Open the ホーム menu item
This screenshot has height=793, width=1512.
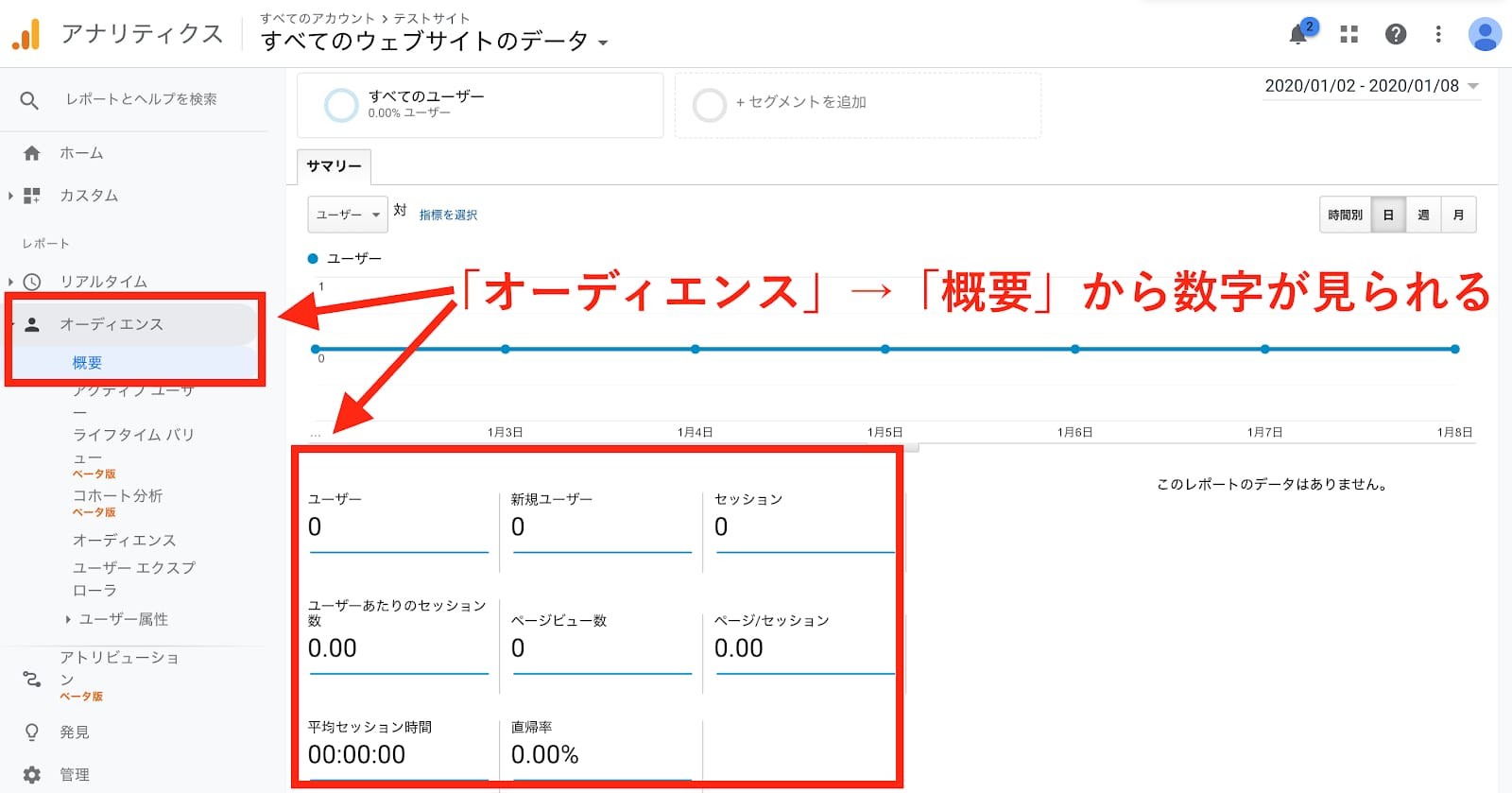[x=81, y=153]
